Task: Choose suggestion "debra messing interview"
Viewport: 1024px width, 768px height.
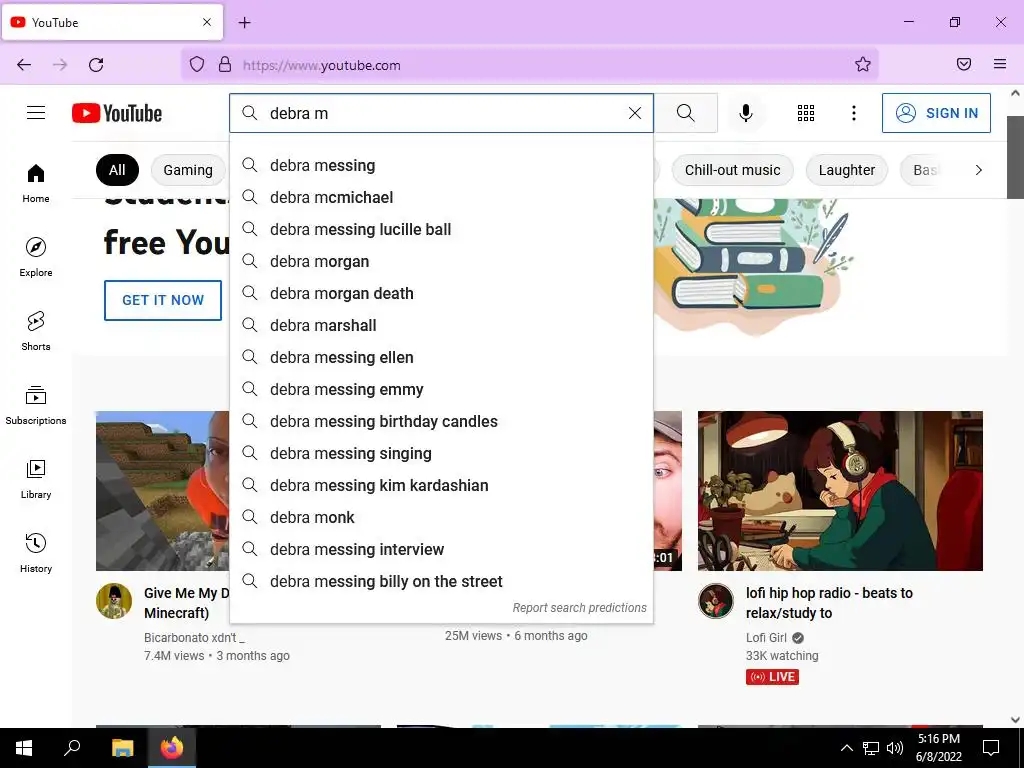Action: pos(441,549)
